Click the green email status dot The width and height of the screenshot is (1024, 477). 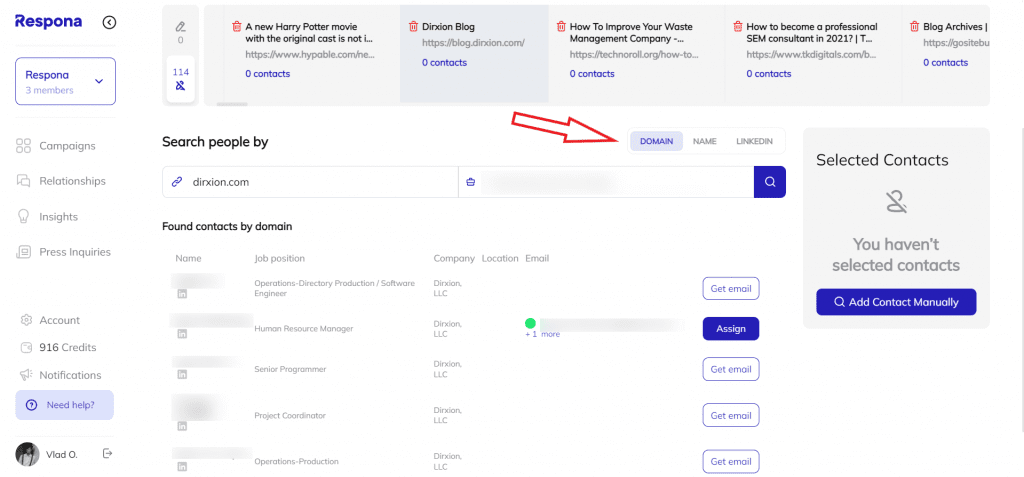pyautogui.click(x=530, y=323)
